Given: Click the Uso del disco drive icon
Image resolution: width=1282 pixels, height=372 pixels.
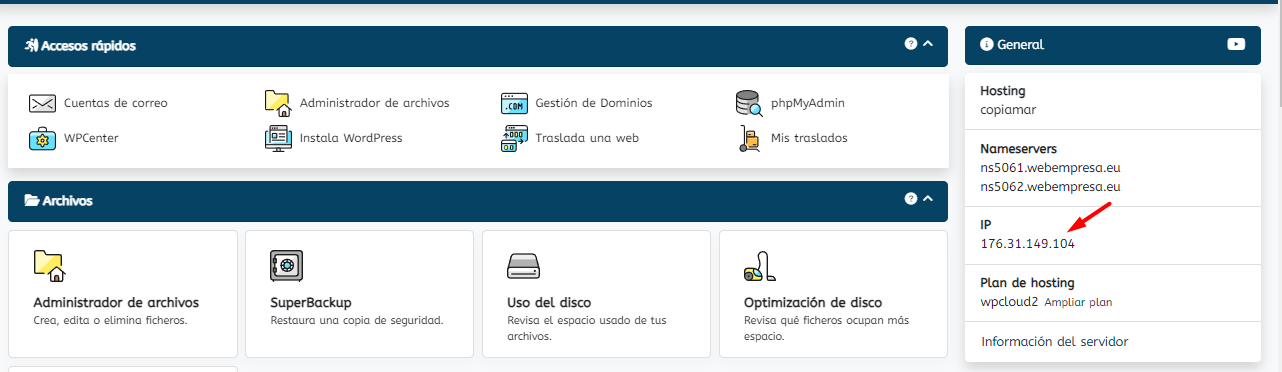Looking at the screenshot, I should [x=523, y=266].
